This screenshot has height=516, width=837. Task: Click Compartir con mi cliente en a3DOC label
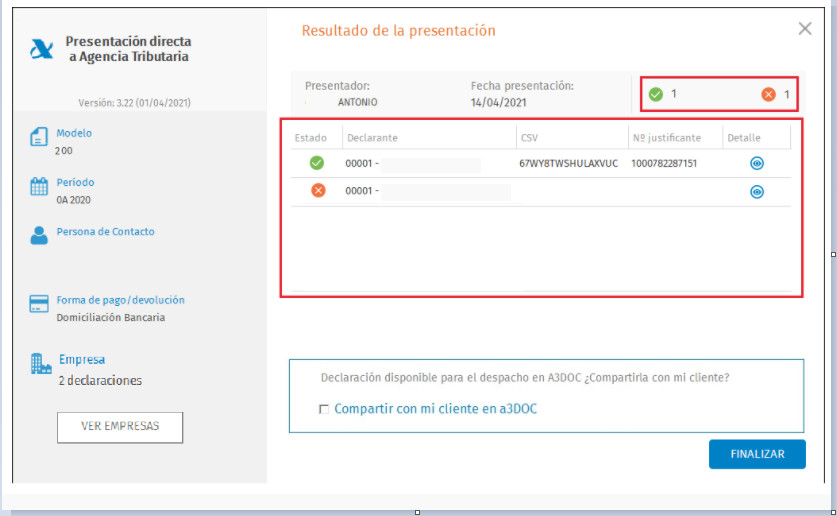[436, 409]
